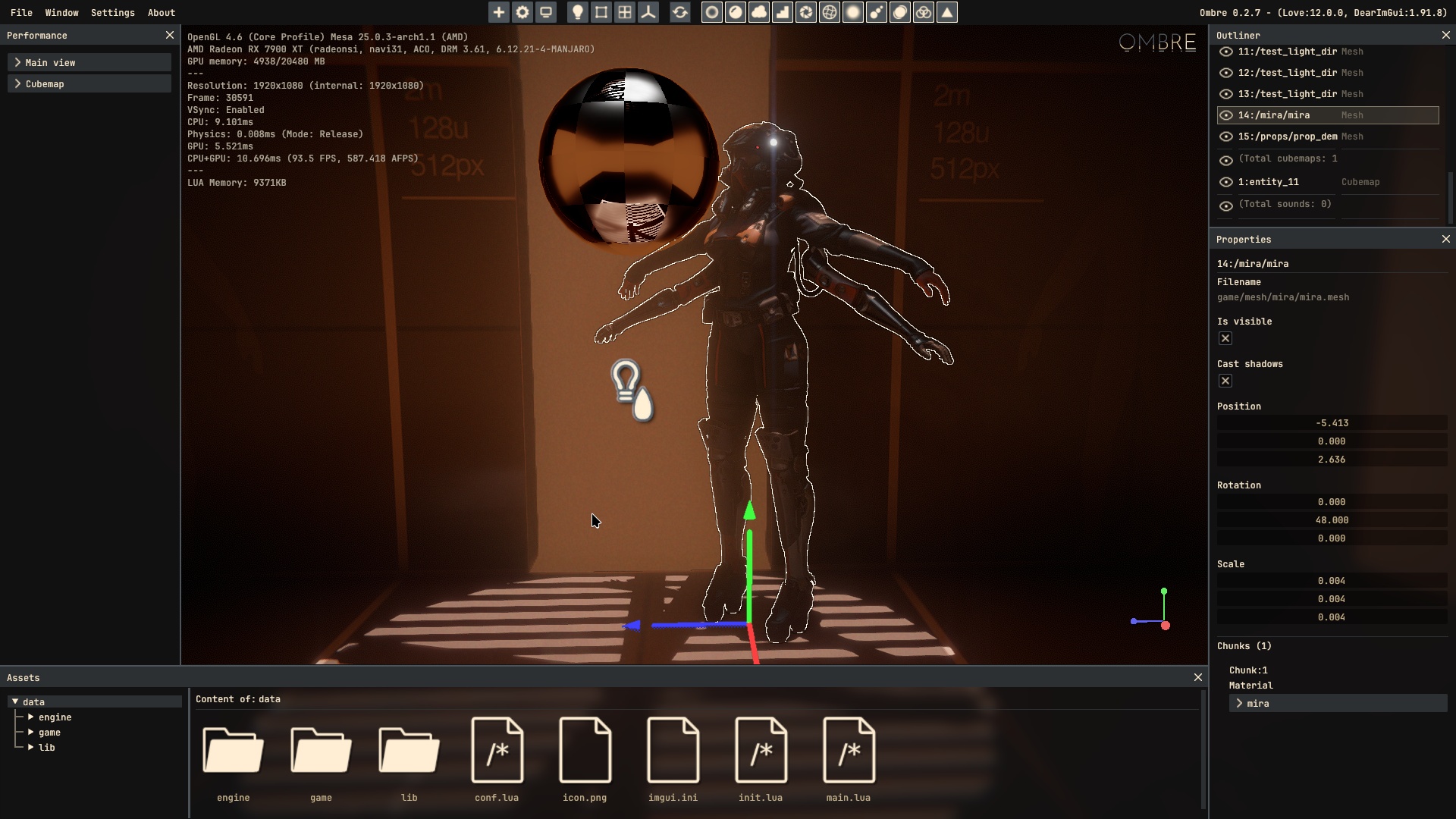The height and width of the screenshot is (819, 1456).
Task: Open the Window menu
Action: tap(61, 12)
